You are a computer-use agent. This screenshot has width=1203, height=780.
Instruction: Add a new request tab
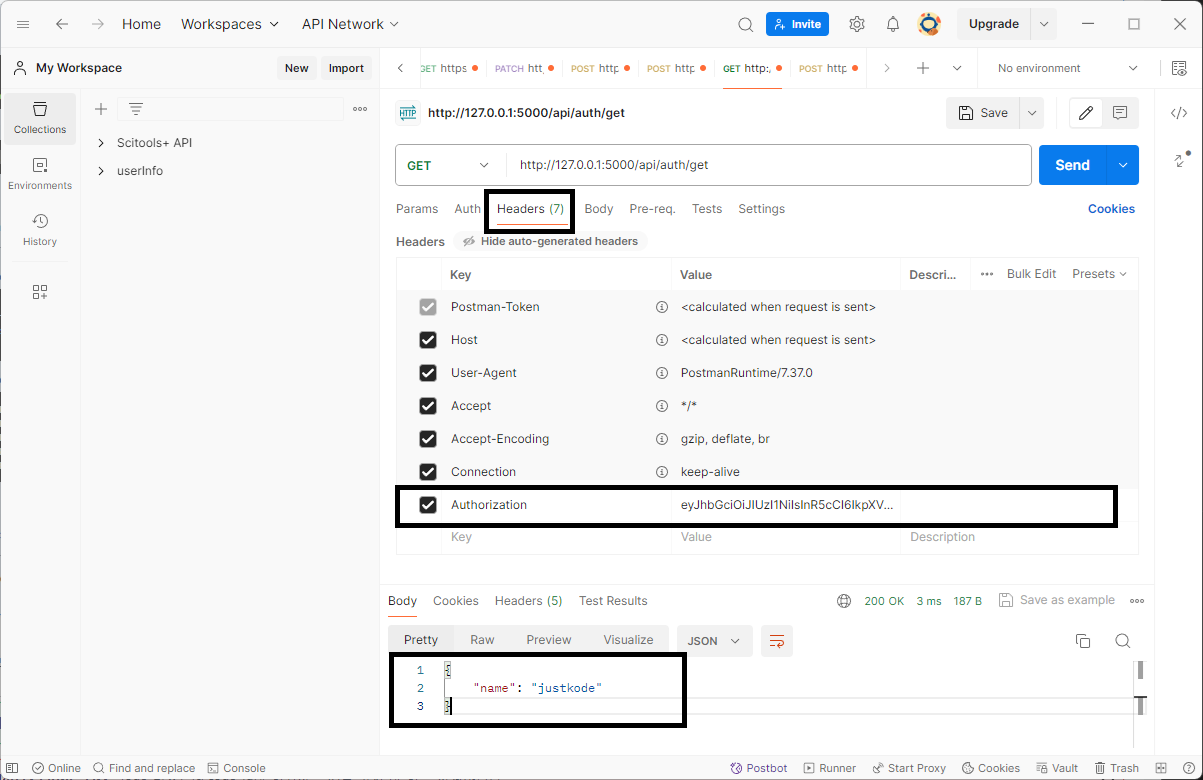923,68
